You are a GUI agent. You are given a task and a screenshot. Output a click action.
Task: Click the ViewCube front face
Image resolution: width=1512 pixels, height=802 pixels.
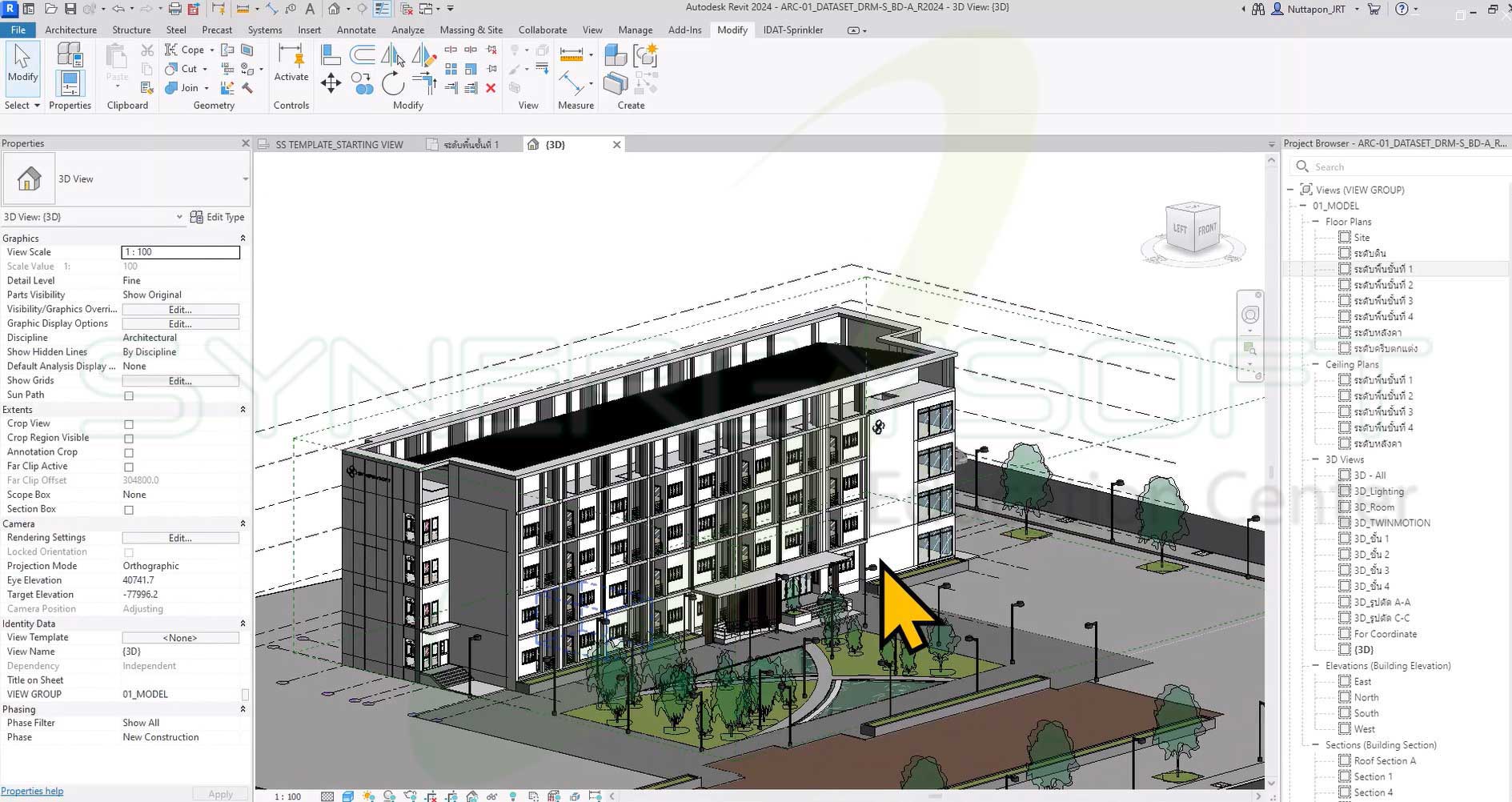1206,229
